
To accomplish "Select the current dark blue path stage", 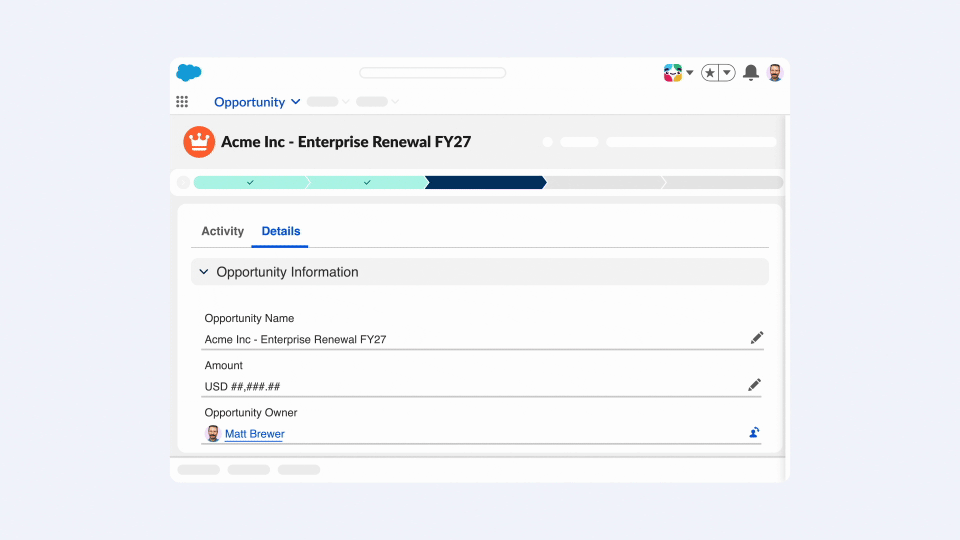I will point(485,182).
